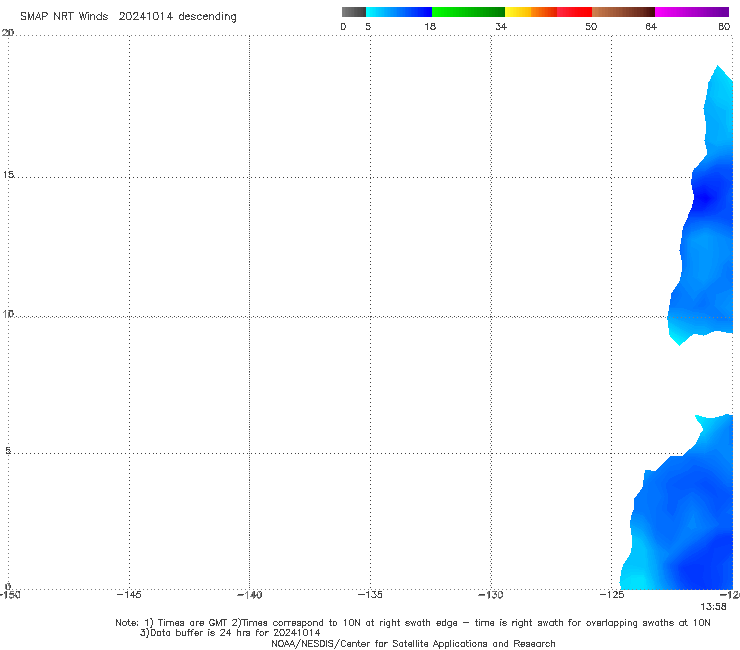This screenshot has height=650, width=740.
Task: Click the magenta segment of the color bar
Action: point(692,12)
